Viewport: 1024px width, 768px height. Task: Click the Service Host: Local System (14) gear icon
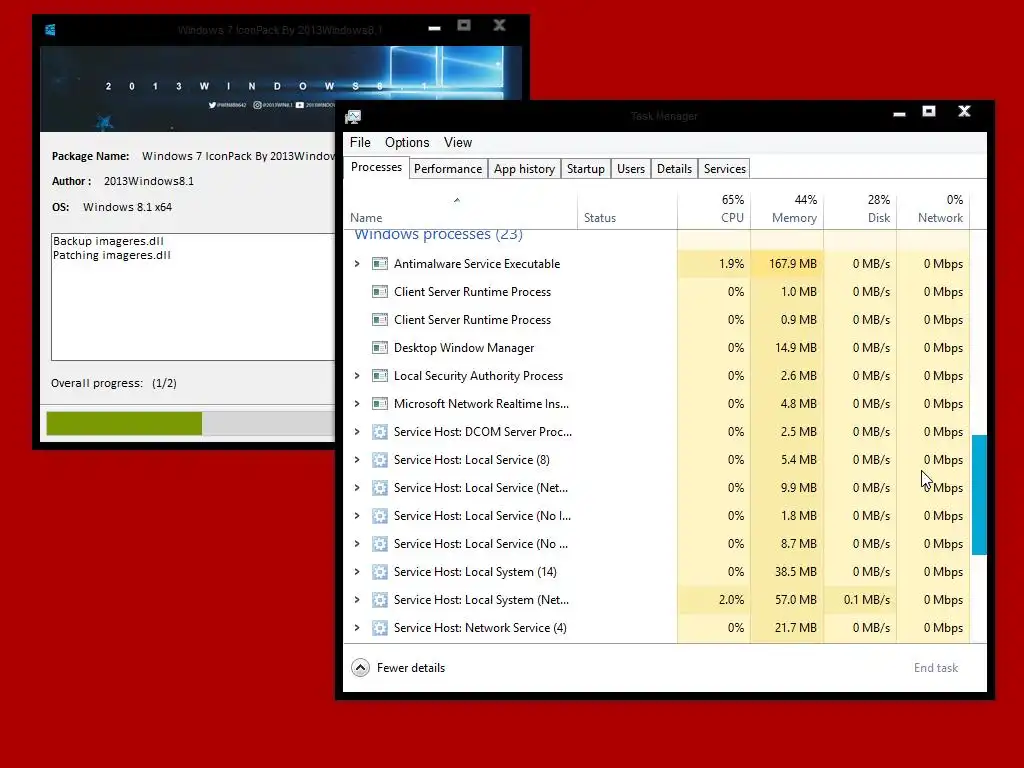[x=379, y=572]
